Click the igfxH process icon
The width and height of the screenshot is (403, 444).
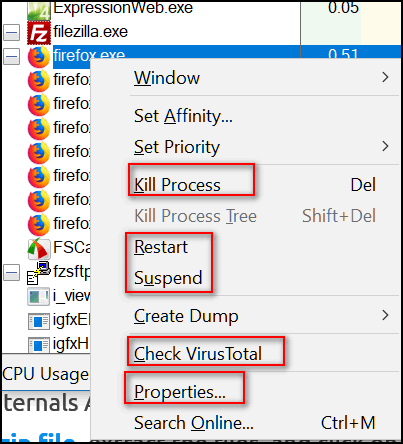click(39, 345)
